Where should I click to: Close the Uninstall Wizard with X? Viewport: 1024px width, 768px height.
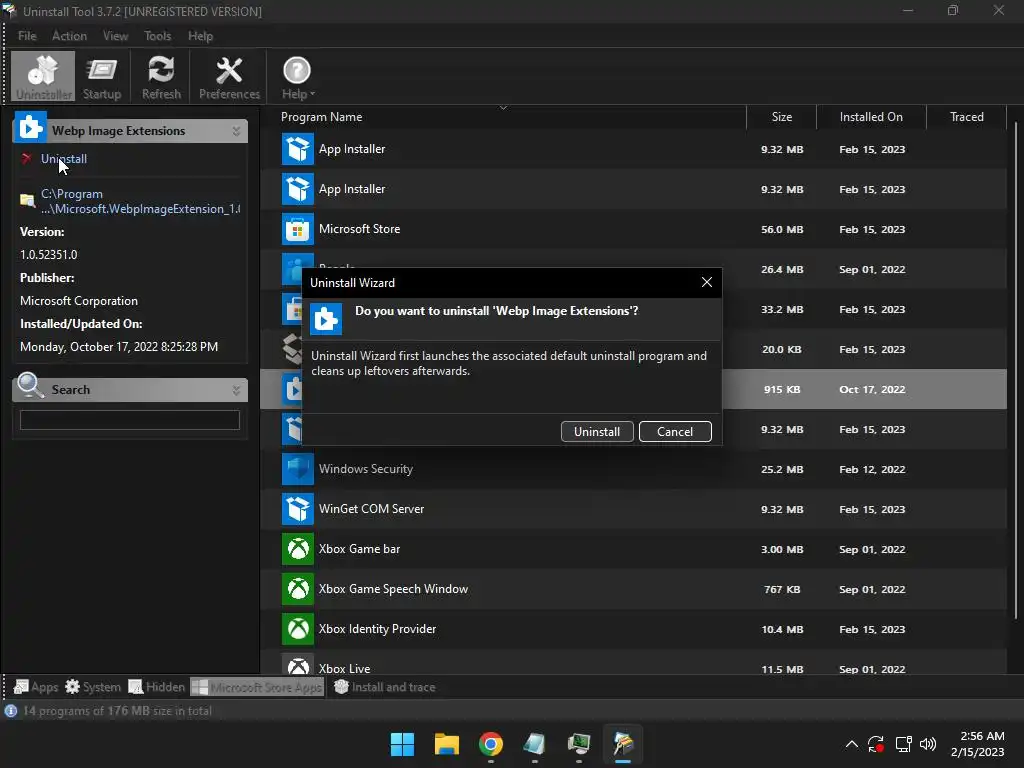pos(707,282)
